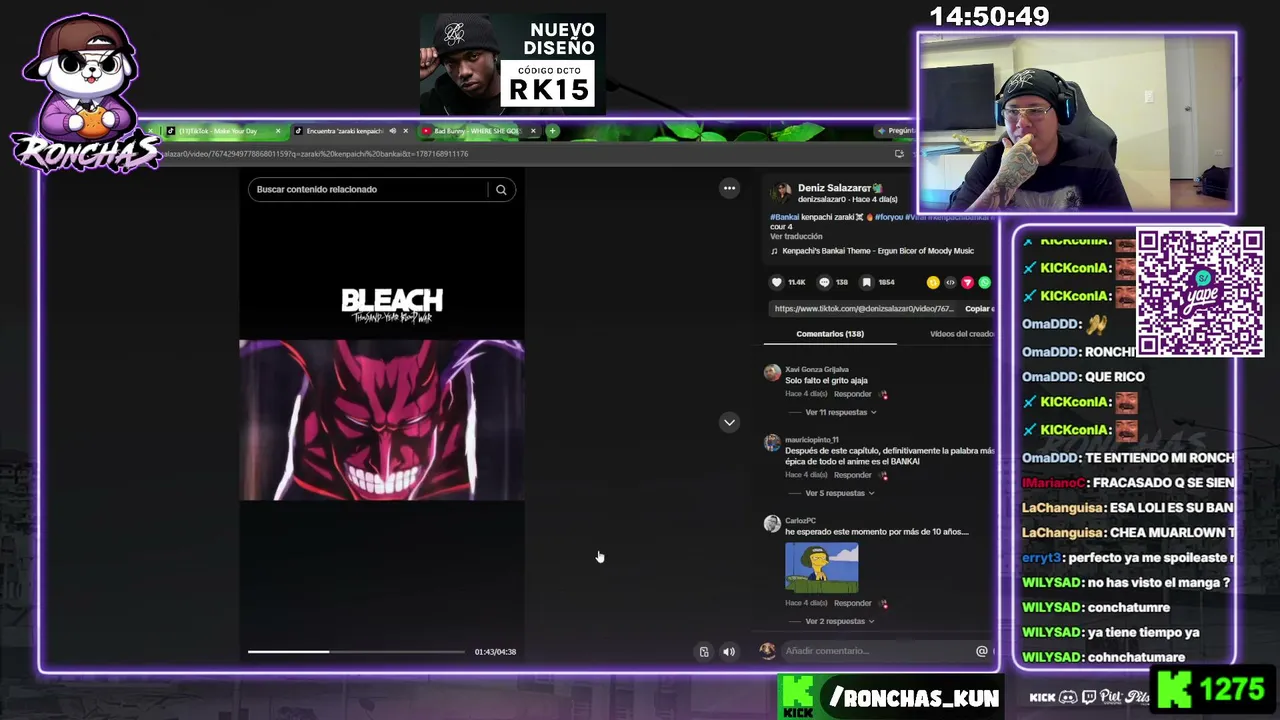Click the CarlozPC commenter name

800,521
